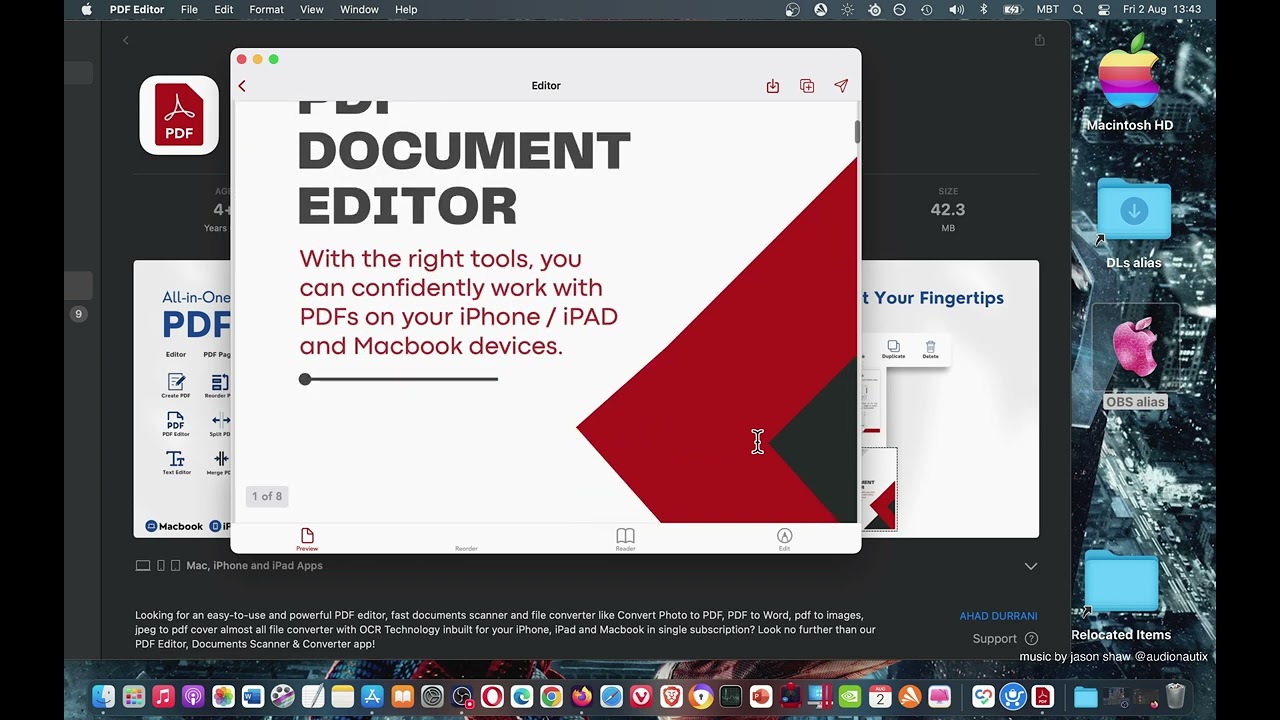Viewport: 1280px width, 720px height.
Task: Open the AHAD DURRANI developer link
Action: pyautogui.click(x=998, y=616)
